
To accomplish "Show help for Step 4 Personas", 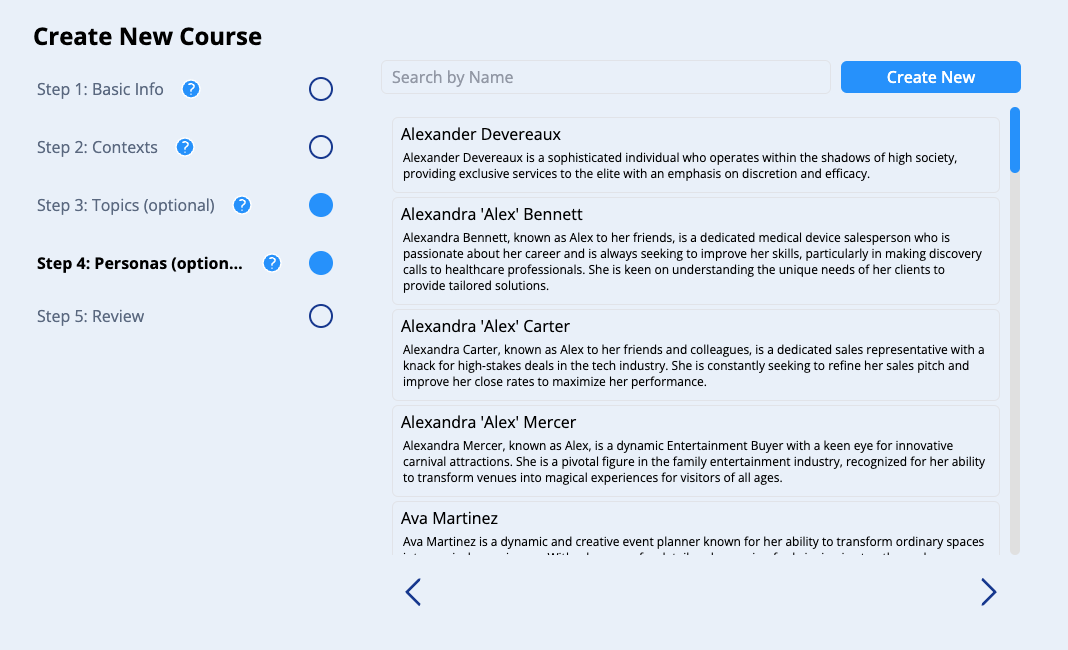I will [x=272, y=263].
